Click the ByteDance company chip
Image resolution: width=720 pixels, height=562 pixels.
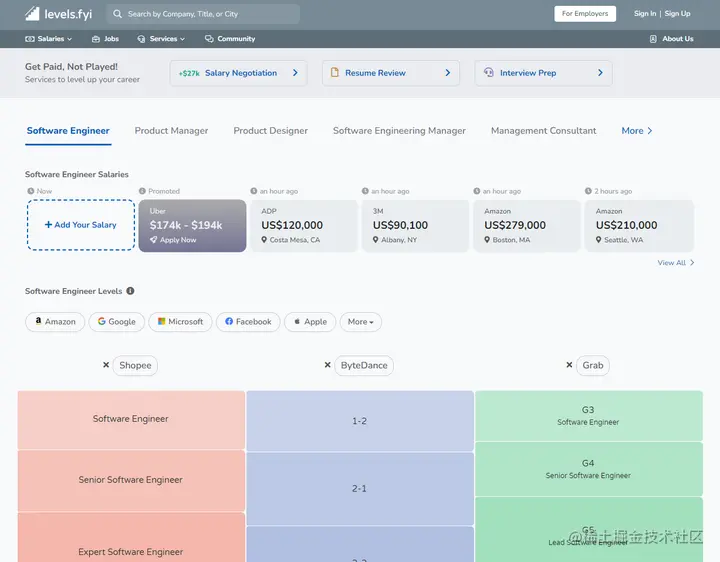[364, 365]
